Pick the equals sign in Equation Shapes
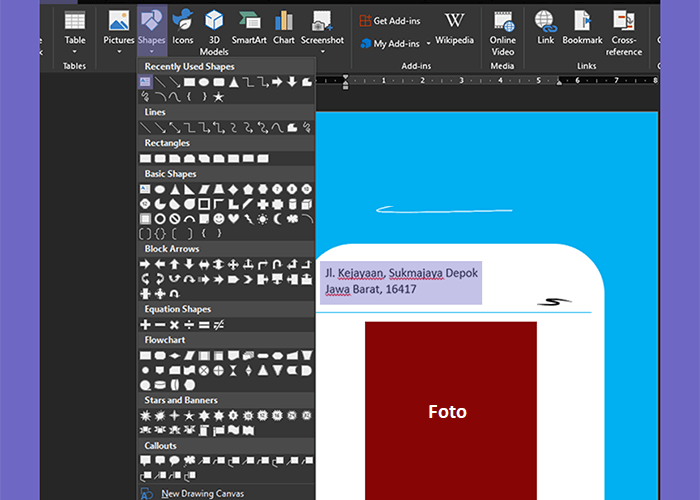700x500 pixels. point(204,325)
